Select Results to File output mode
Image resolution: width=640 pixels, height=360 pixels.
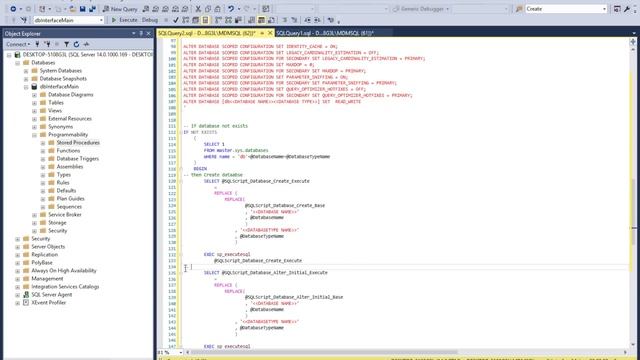271,20
